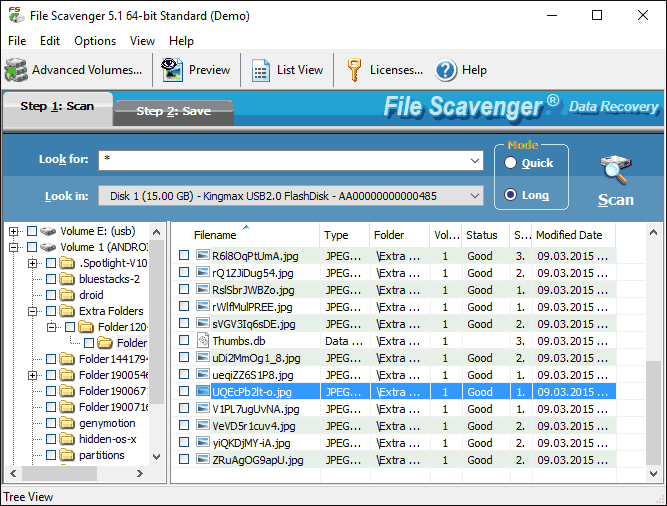Open the Preview eye icon
Screen dimensions: 667x506
(x=172, y=70)
